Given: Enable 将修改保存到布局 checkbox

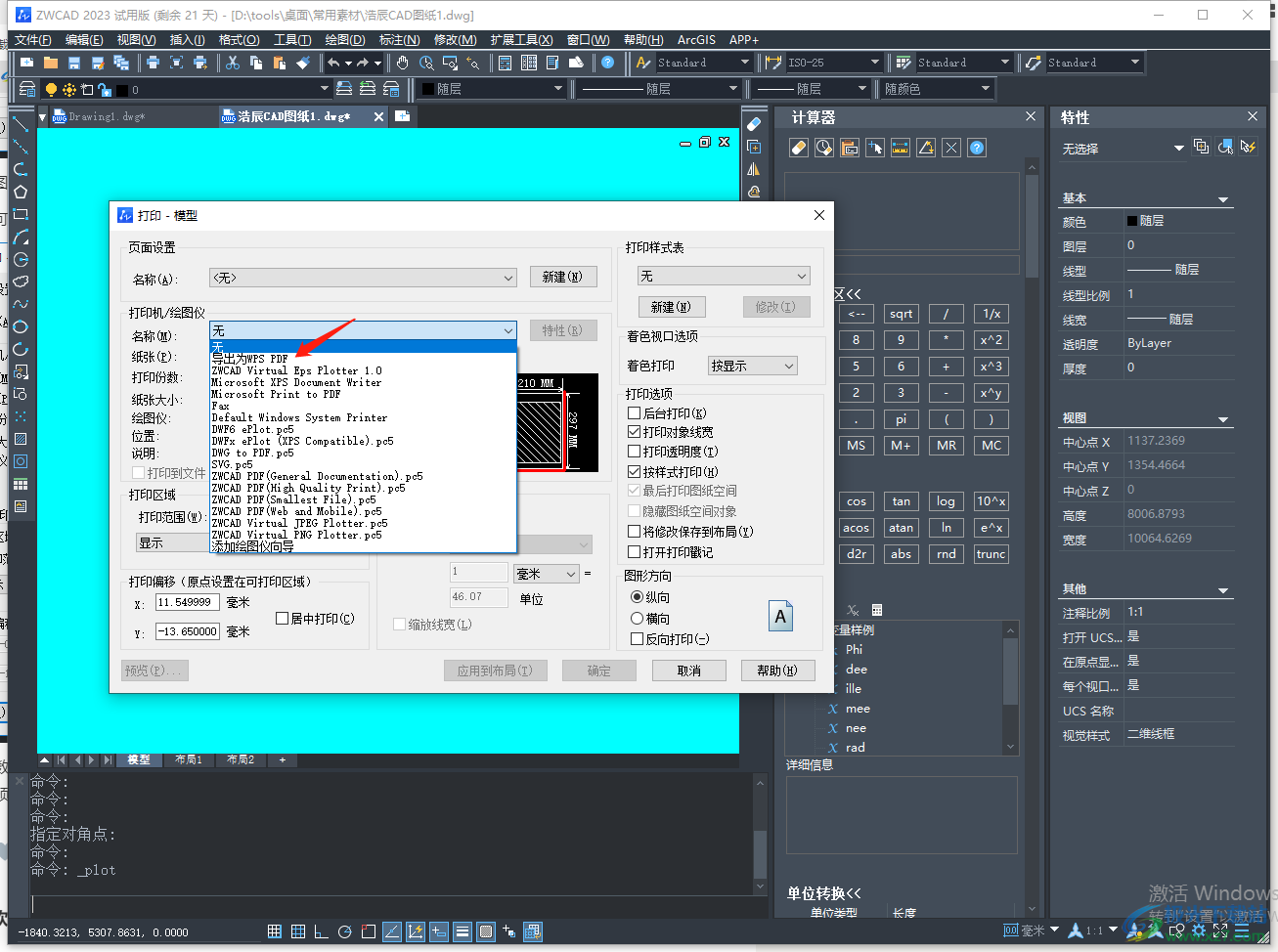Looking at the screenshot, I should [x=634, y=532].
